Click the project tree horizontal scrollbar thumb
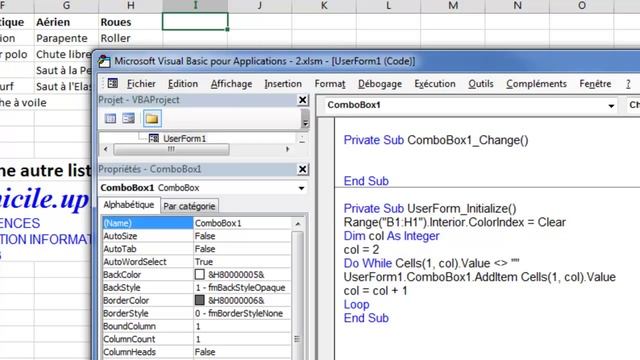 [171, 149]
